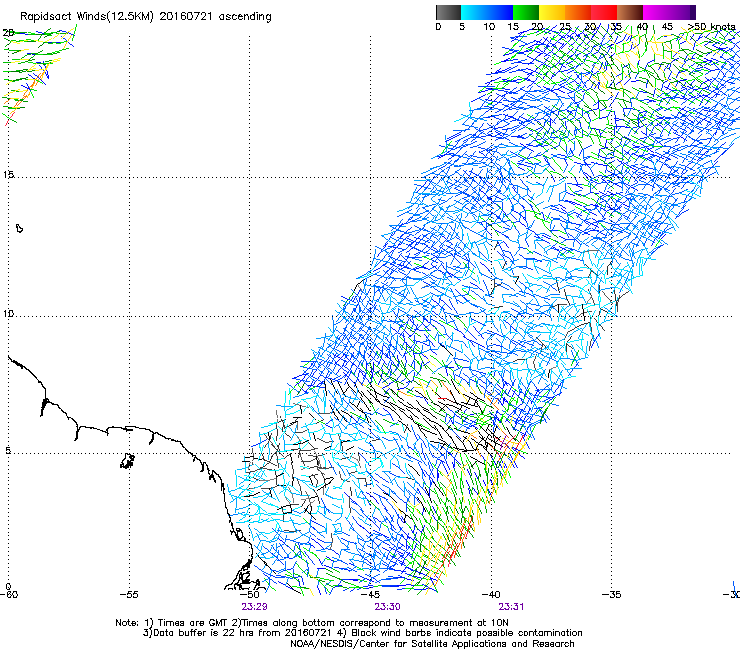Click the purple time label '23:31'
Viewport: 740px width, 650px height.
click(511, 607)
